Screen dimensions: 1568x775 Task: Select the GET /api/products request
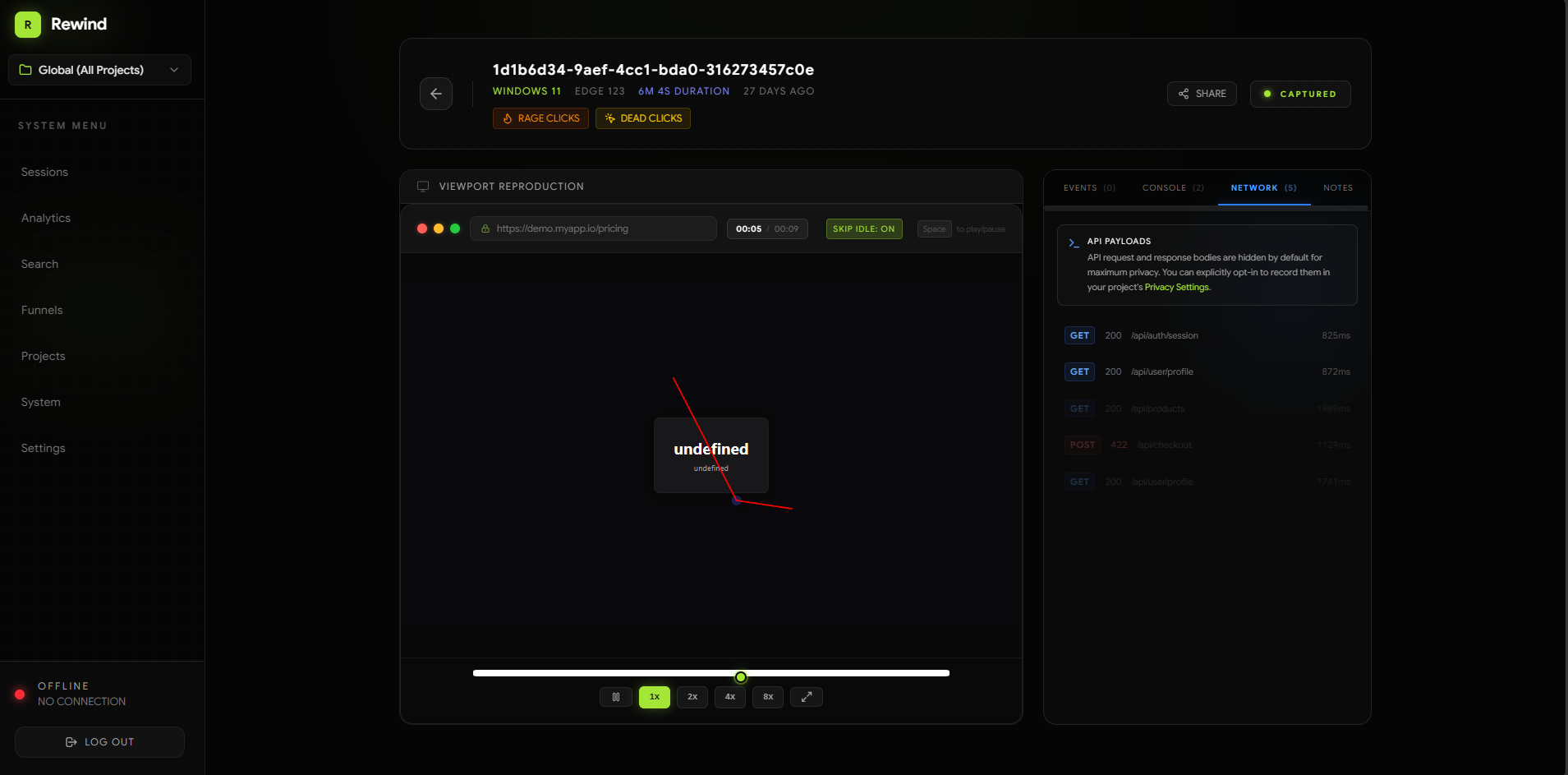[1207, 408]
